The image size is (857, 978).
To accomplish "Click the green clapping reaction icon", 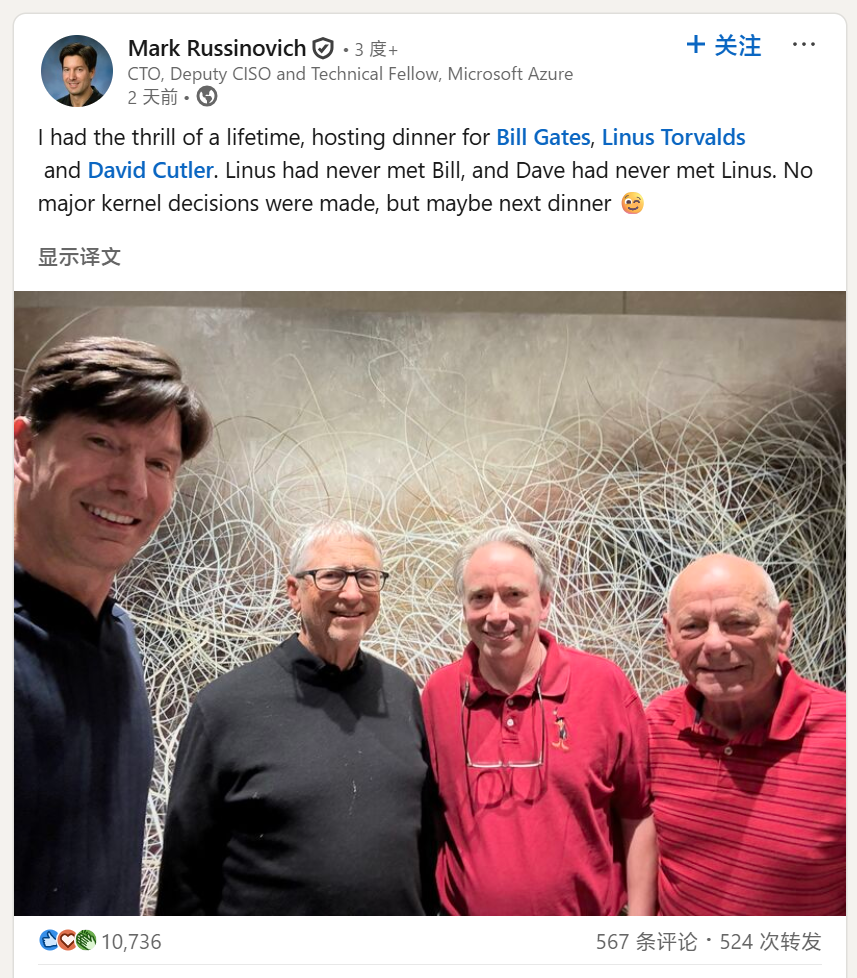I will tap(86, 940).
